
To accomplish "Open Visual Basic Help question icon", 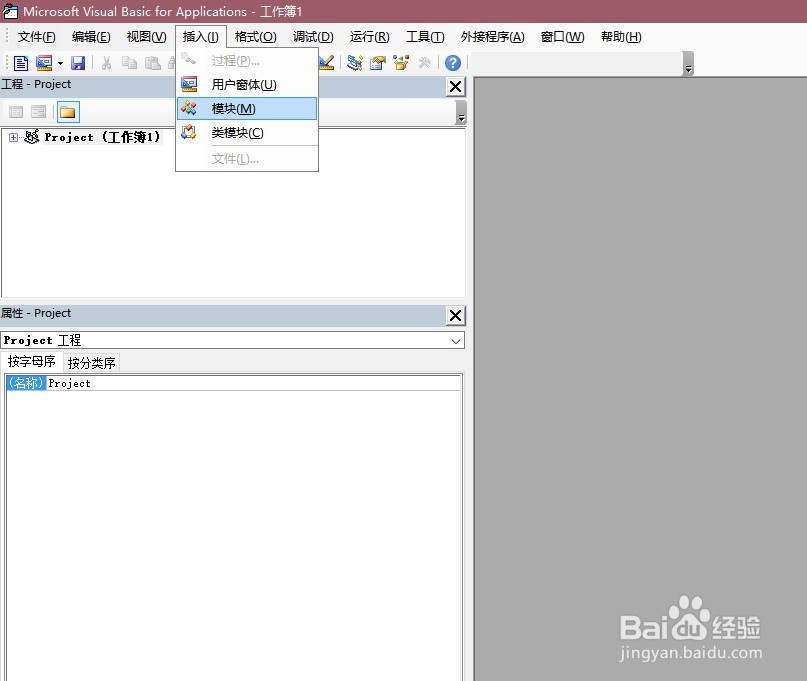I will click(x=452, y=63).
